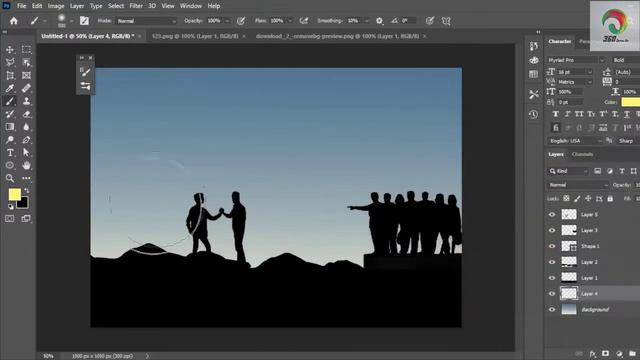
Task: Open the Brush Preset picker arrow
Action: point(71,21)
